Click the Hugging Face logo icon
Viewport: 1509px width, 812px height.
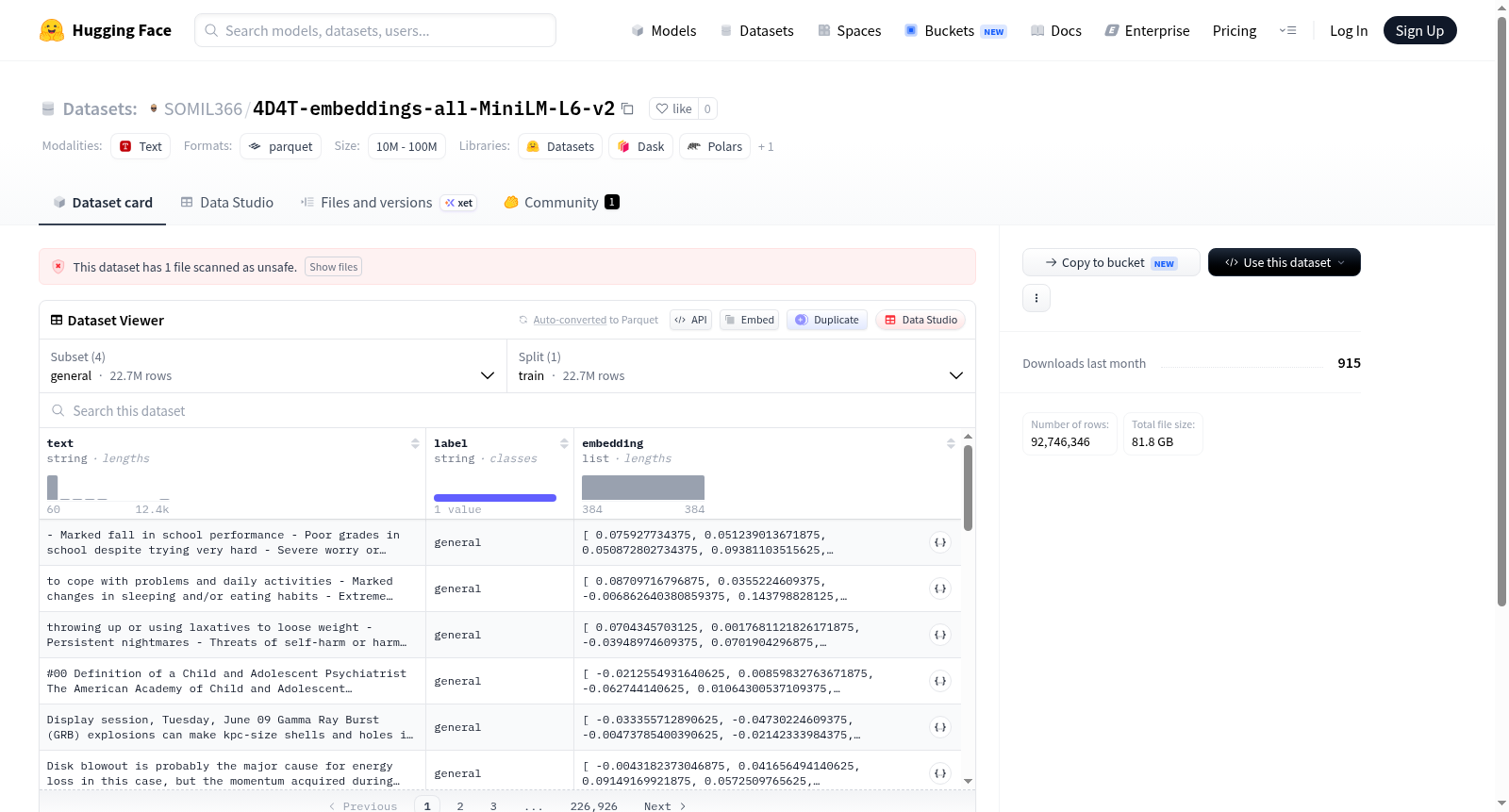(x=52, y=30)
